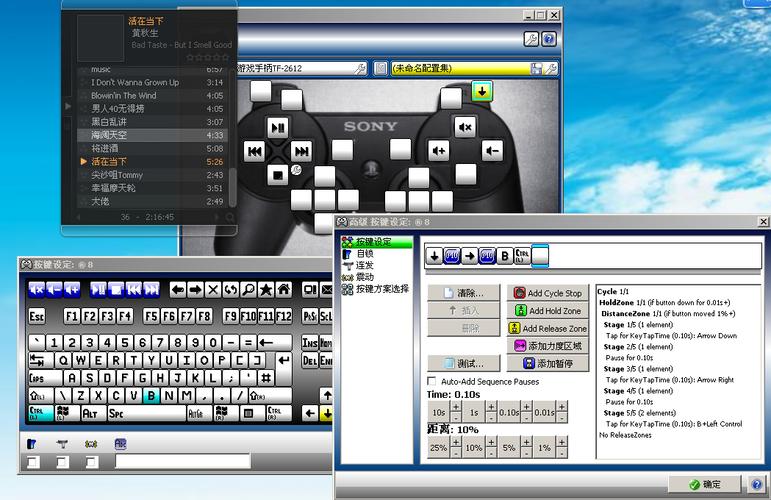771x500 pixels.
Task: Click the home icon on keyboard top row
Action: tap(284, 290)
